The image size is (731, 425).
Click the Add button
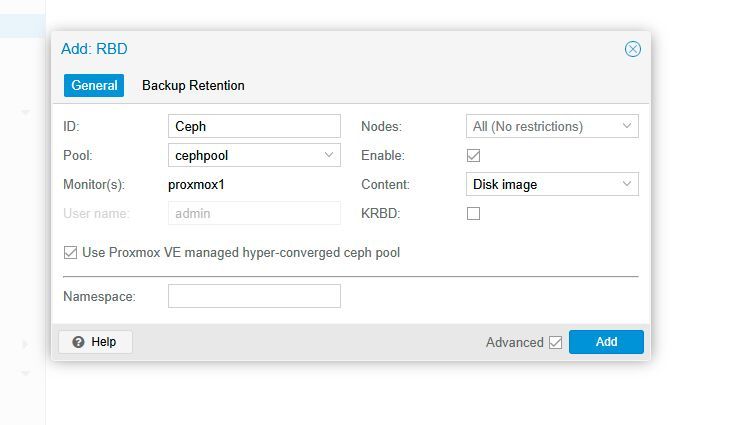(606, 342)
